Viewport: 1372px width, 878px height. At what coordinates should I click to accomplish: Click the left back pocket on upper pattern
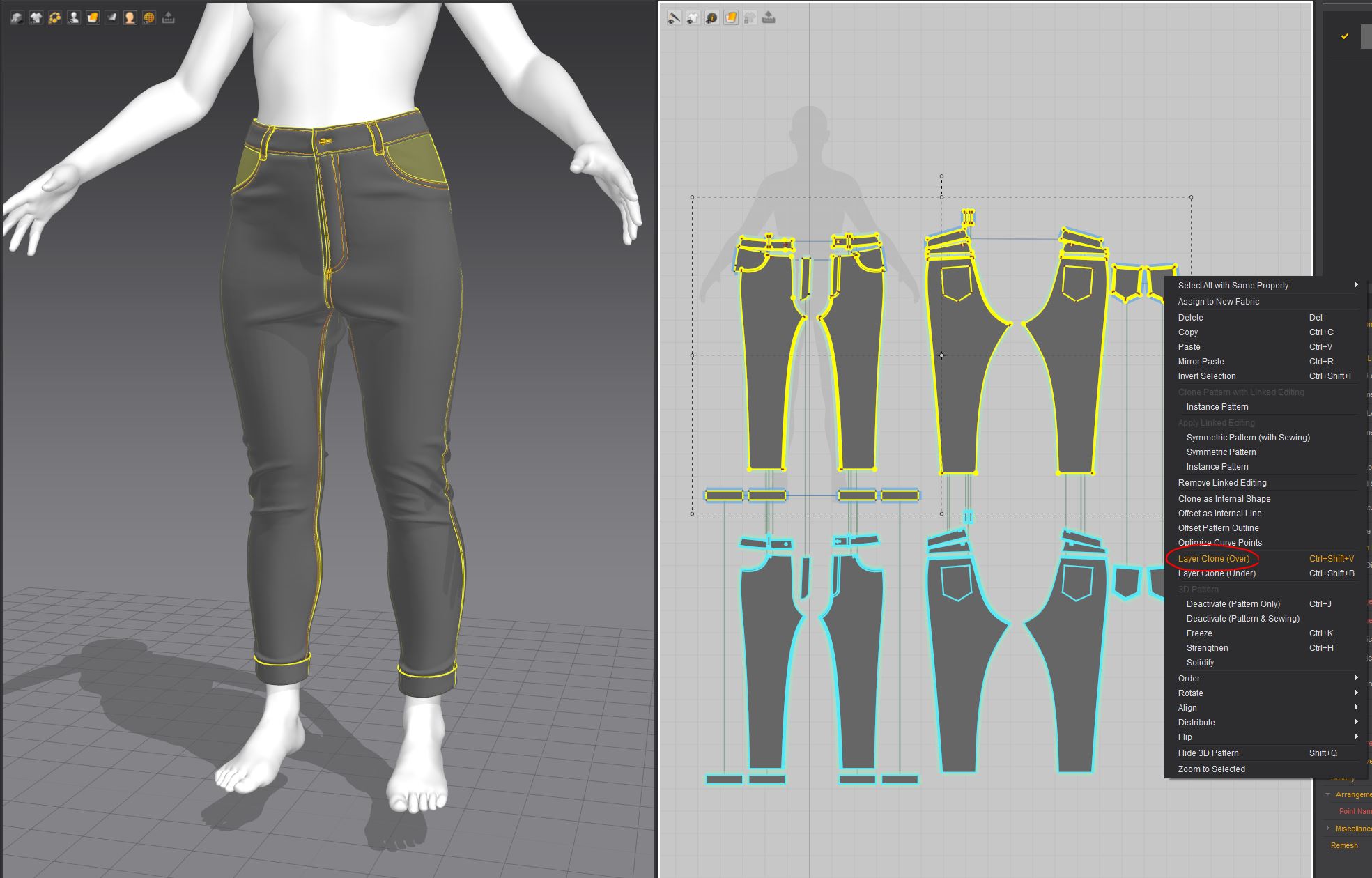coord(957,282)
